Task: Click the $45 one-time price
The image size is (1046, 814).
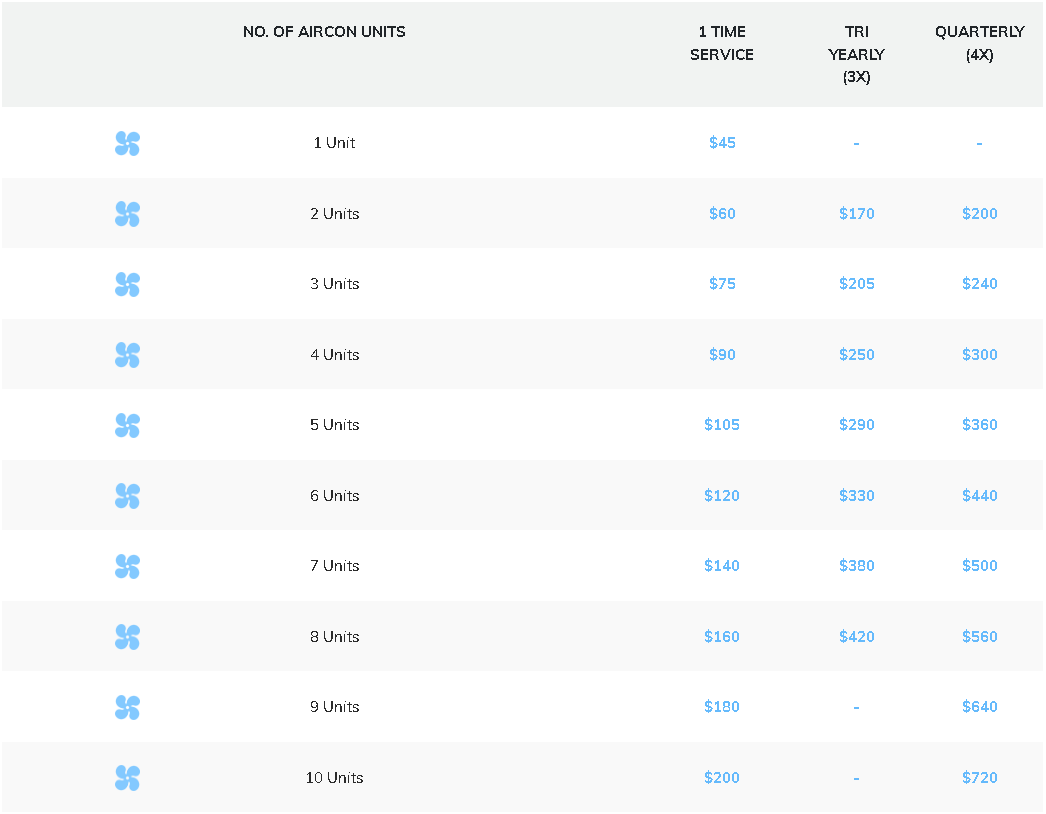Action: tap(722, 143)
